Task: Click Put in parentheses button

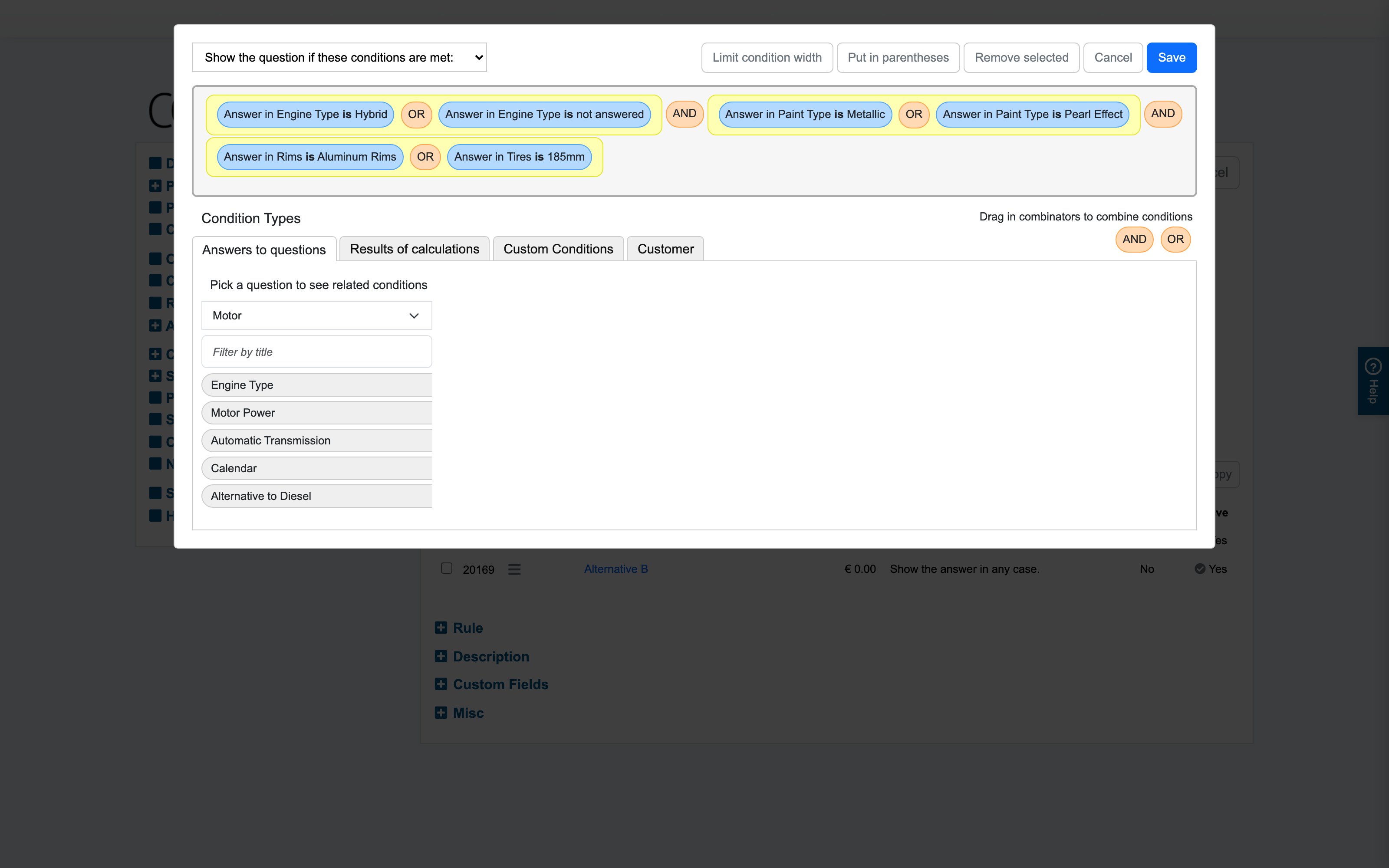Action: click(898, 57)
